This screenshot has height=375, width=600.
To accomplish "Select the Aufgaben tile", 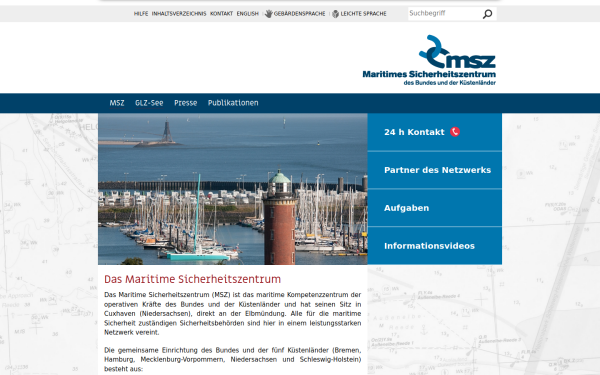I will pos(435,208).
